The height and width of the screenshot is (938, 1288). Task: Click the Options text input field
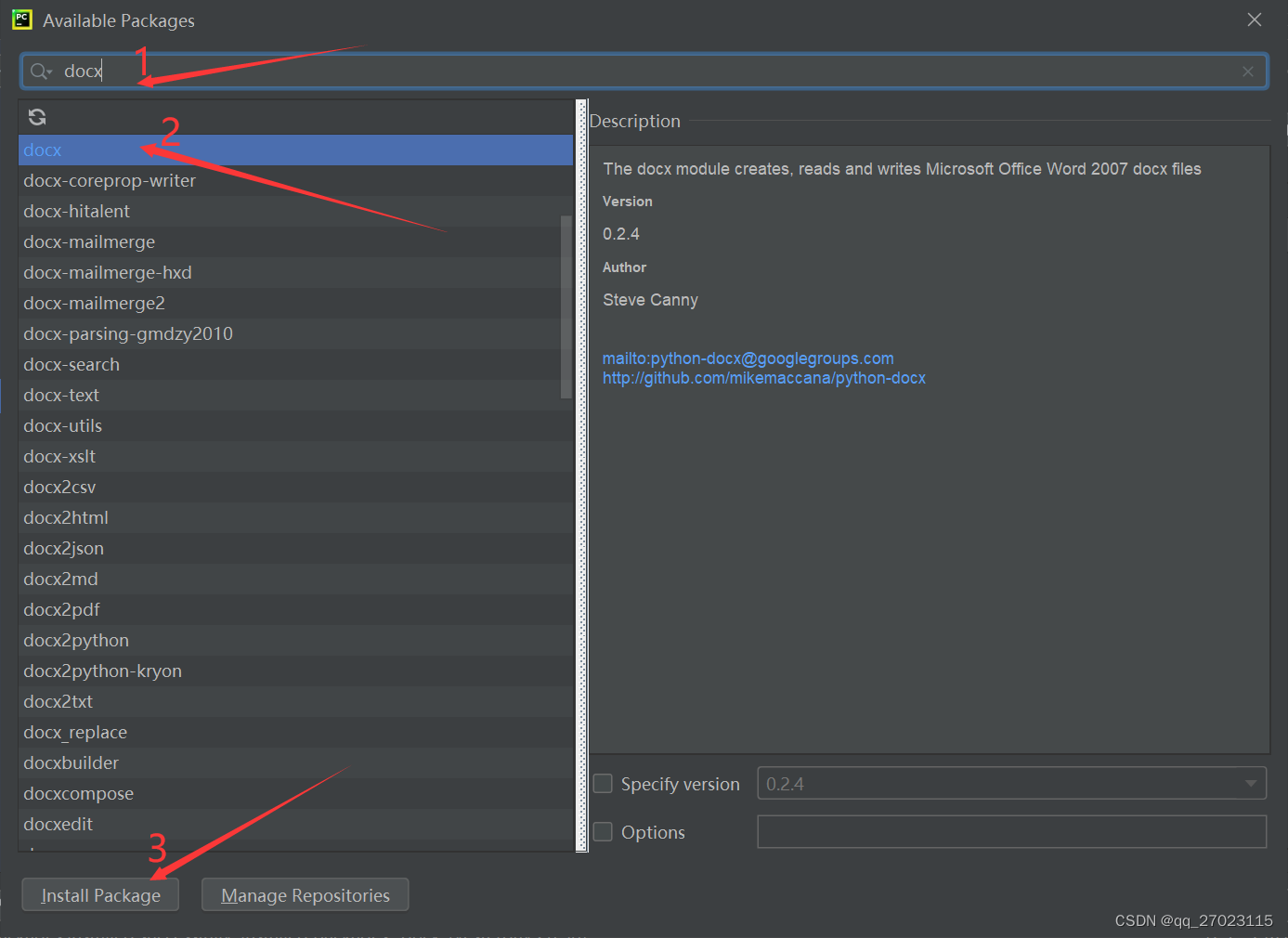[1012, 832]
